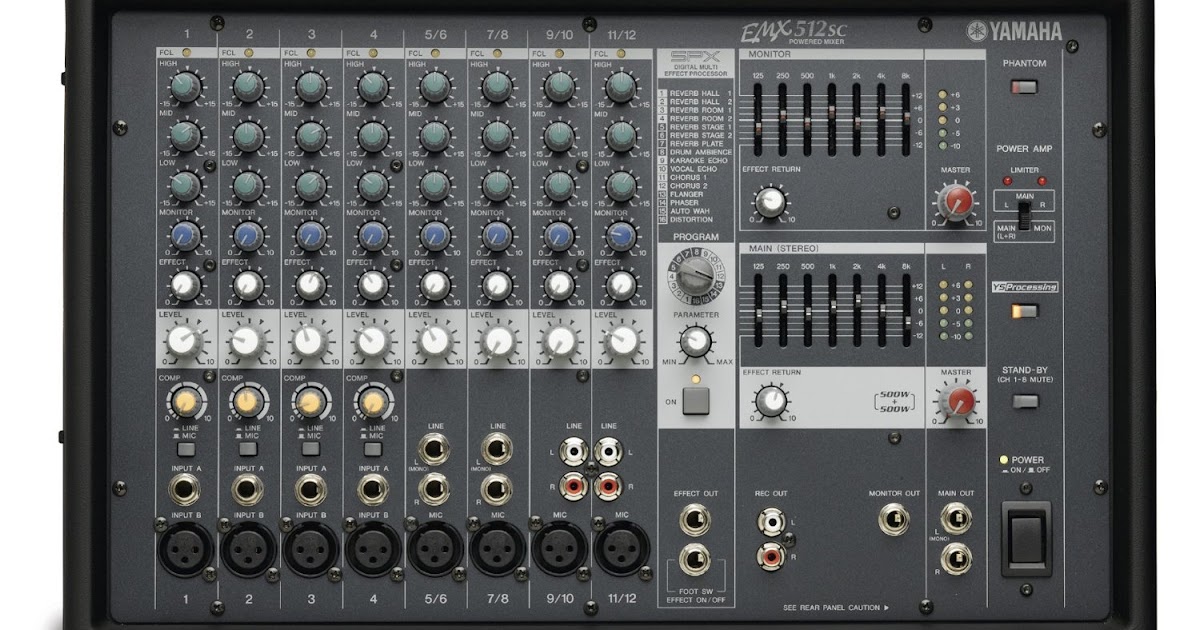The image size is (1200, 630).
Task: Click the MONITOR OUT jack
Action: coord(892,520)
